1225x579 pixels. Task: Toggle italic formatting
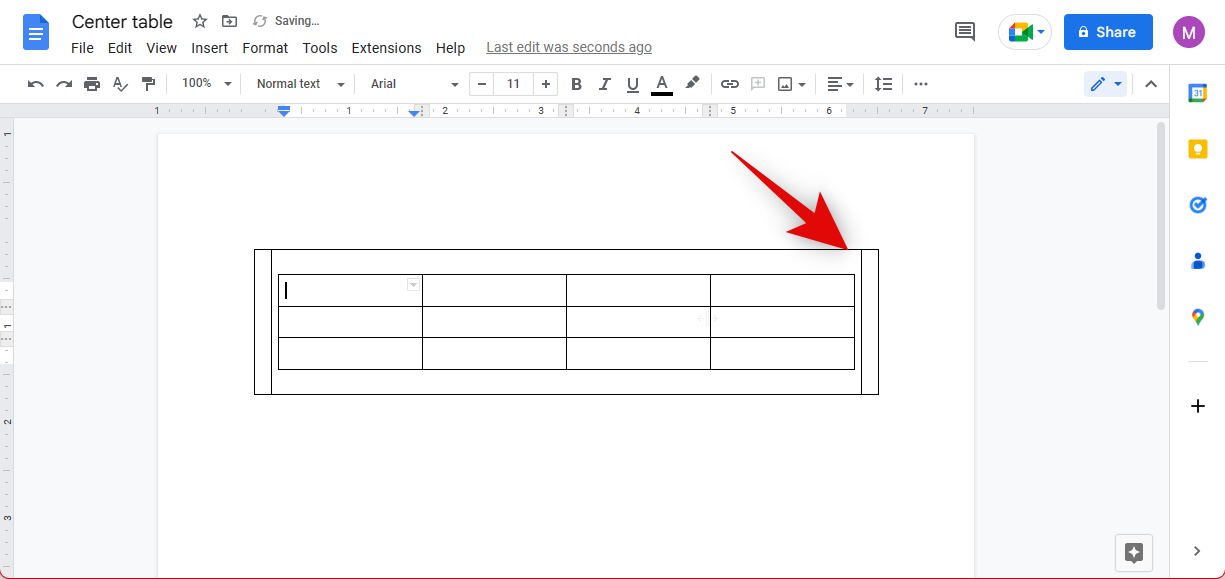tap(604, 84)
